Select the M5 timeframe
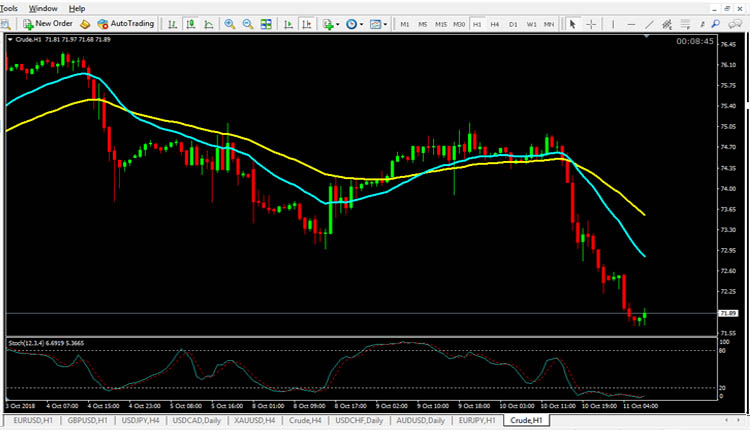The width and height of the screenshot is (750, 430). point(422,24)
